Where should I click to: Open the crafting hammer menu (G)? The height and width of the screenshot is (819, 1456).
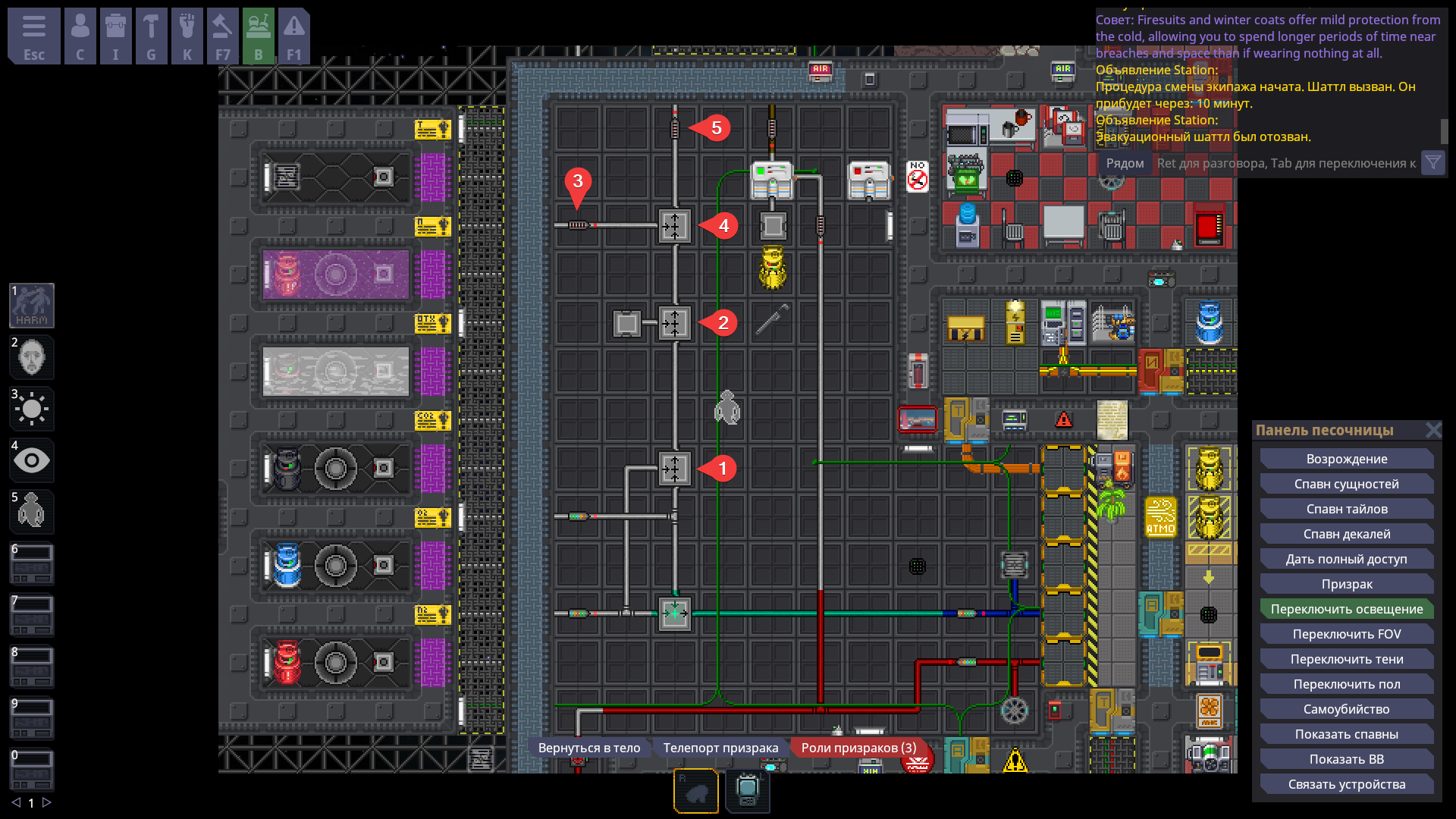pos(151,36)
